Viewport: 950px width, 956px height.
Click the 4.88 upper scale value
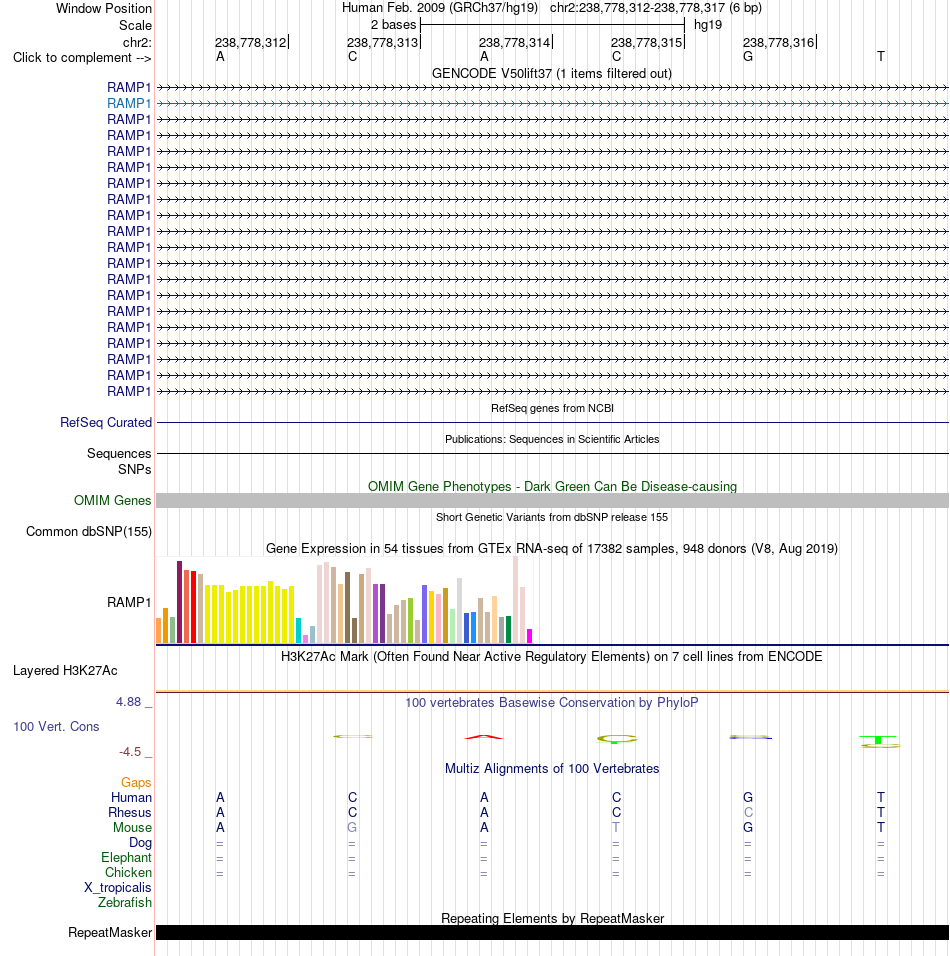129,702
